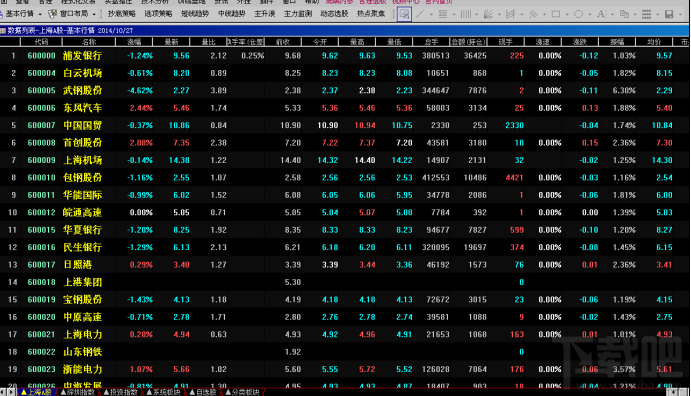Viewport: 691px width, 396px height.
Task: Open dropdown arrow beside rectangle tool
Action: pyautogui.click(x=567, y=15)
